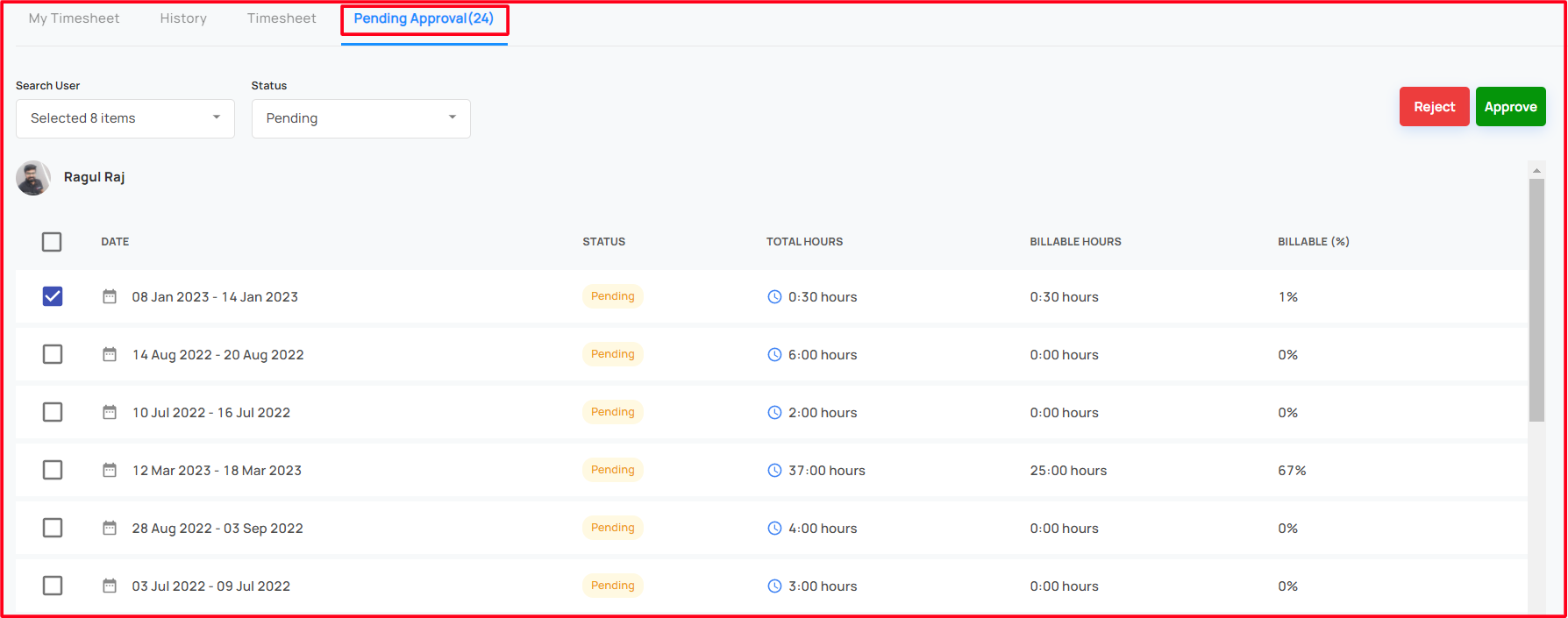Screen dimensions: 1568x618
Task: Open the History tab
Action: 183,18
